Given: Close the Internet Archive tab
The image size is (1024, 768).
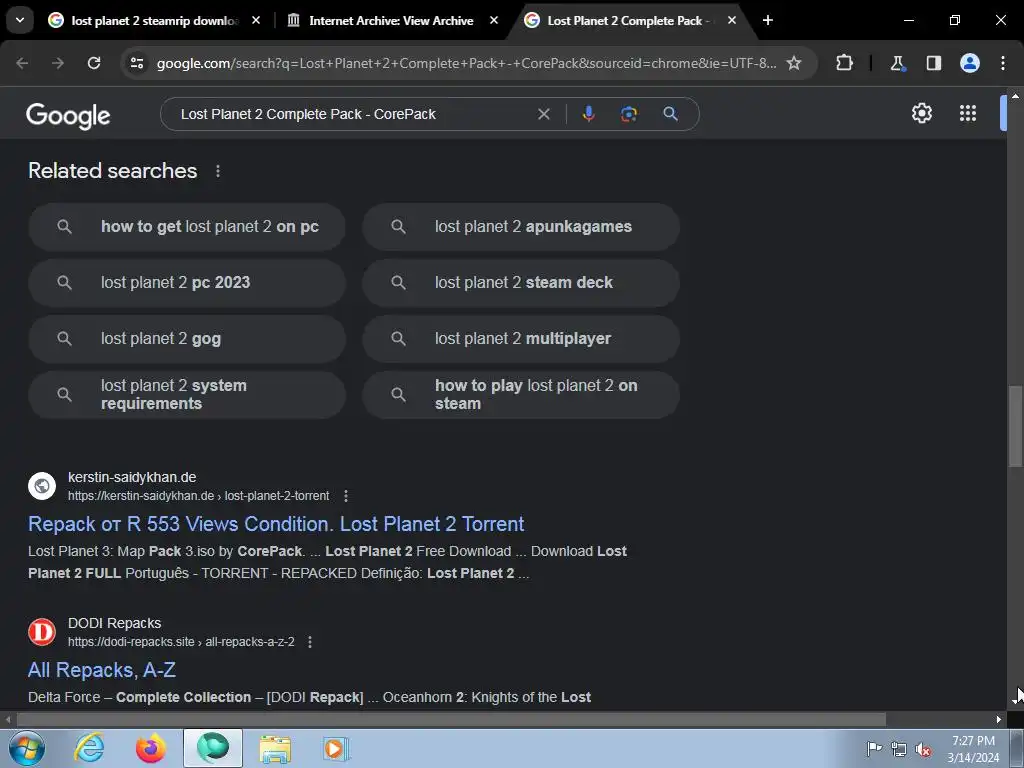Looking at the screenshot, I should (494, 20).
